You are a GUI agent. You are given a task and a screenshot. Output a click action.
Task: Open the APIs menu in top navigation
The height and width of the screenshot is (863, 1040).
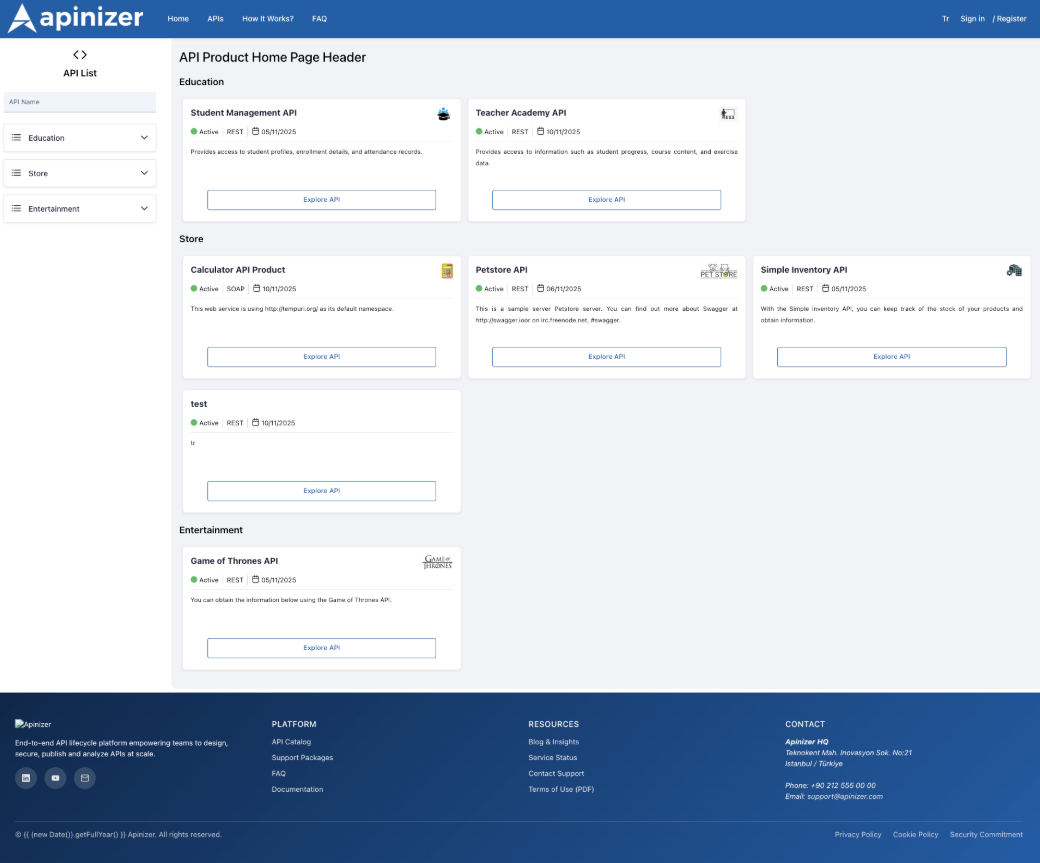point(215,19)
